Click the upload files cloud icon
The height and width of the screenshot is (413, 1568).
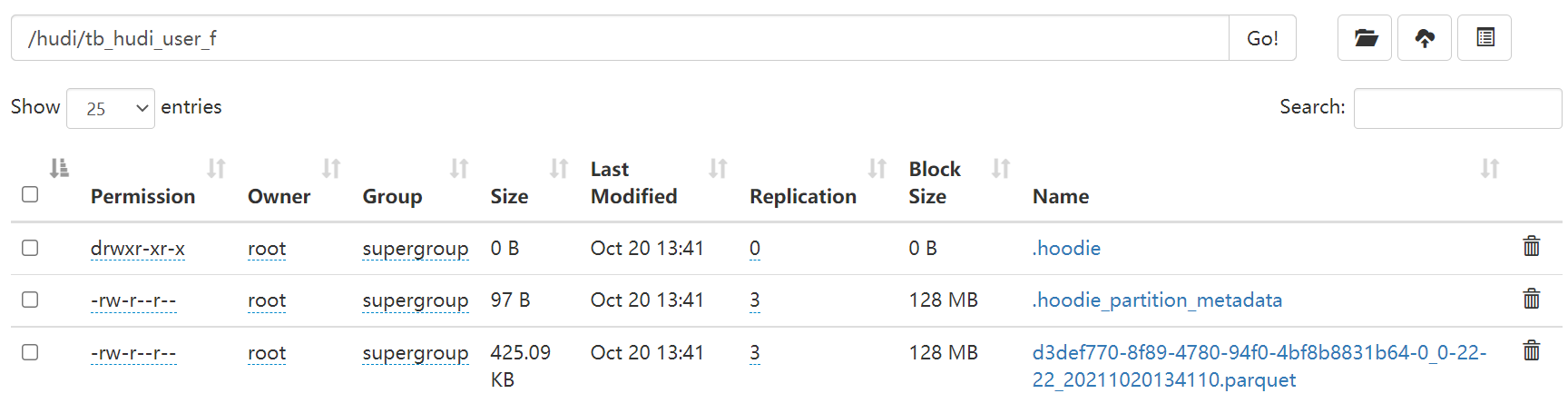coord(1425,38)
